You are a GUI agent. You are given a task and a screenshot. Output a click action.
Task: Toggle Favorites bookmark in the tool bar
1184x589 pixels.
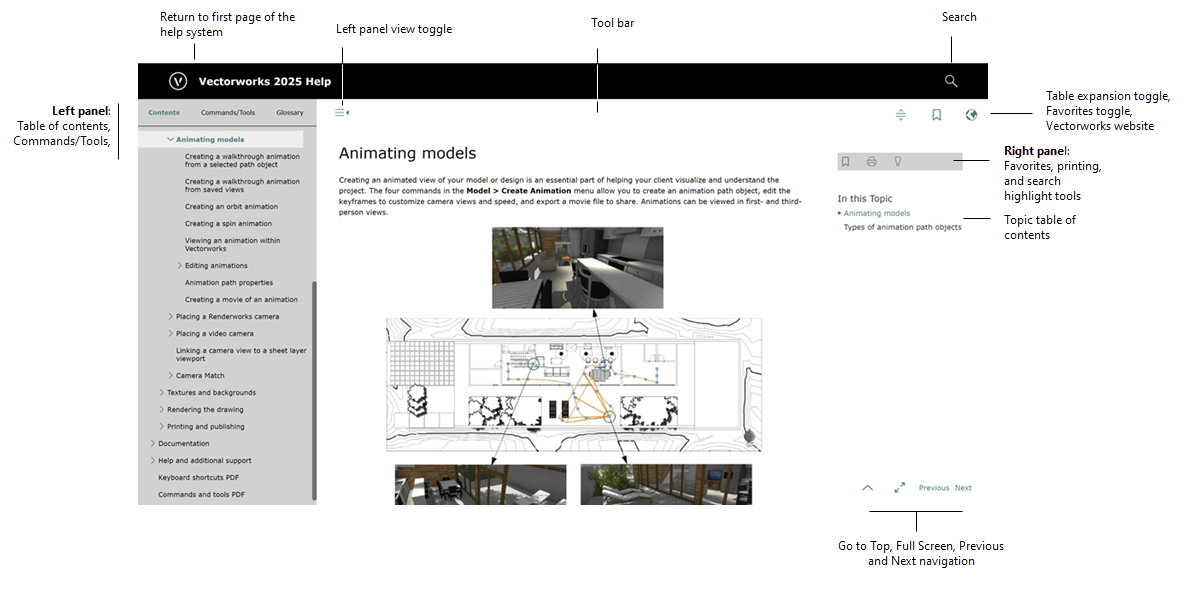coord(936,115)
